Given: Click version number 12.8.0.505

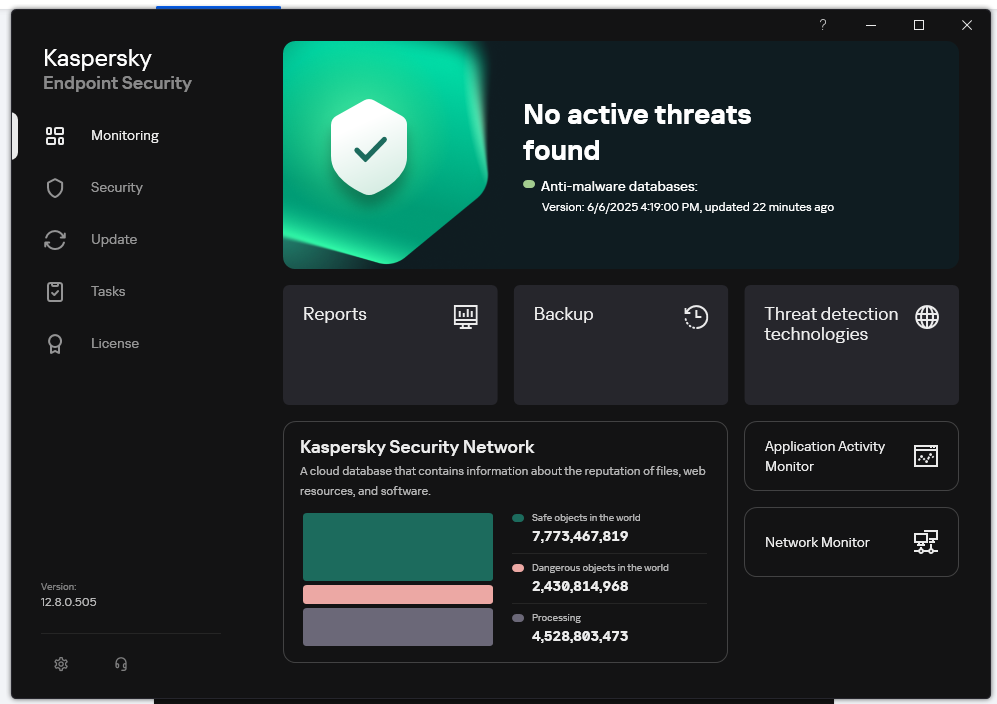Looking at the screenshot, I should coord(69,602).
